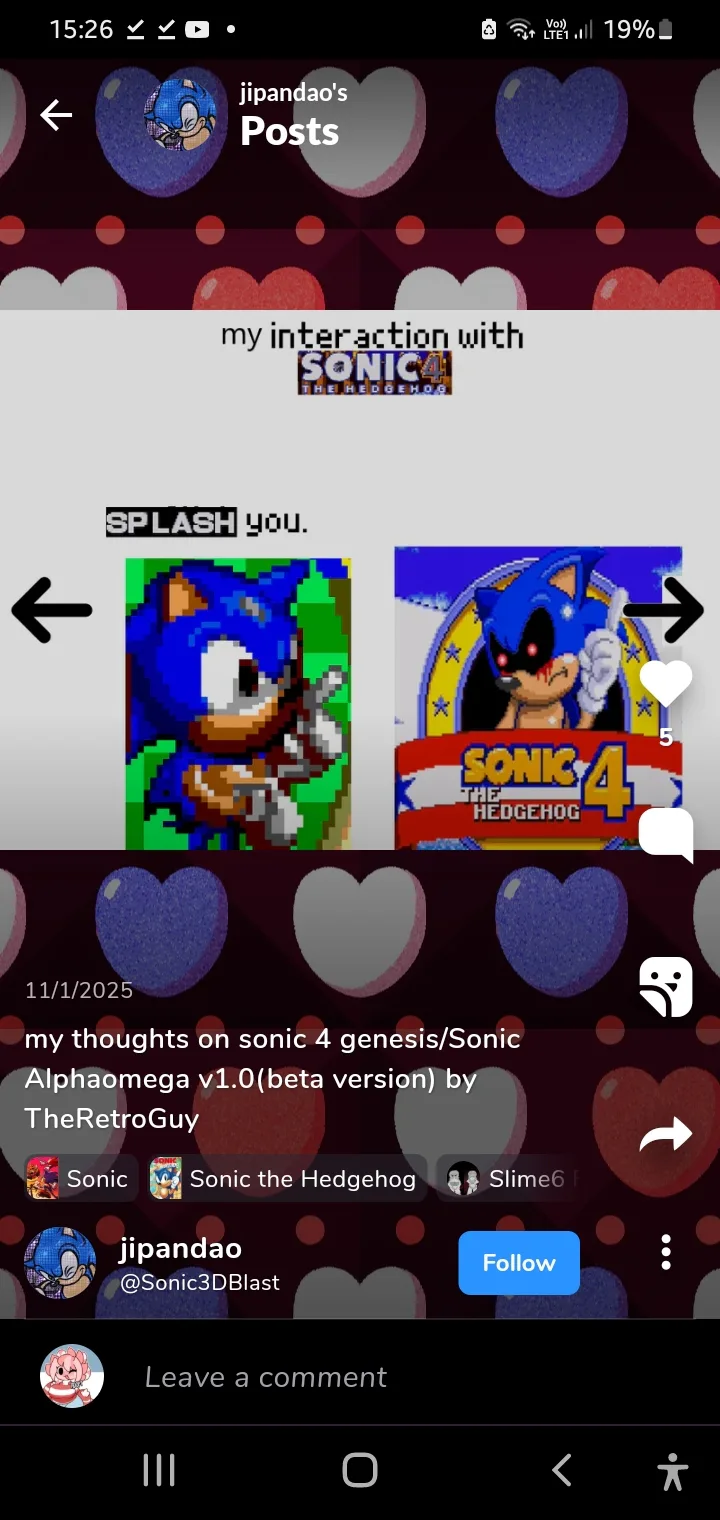720x1520 pixels.
Task: Open the Sonic community tag
Action: click(81, 1179)
